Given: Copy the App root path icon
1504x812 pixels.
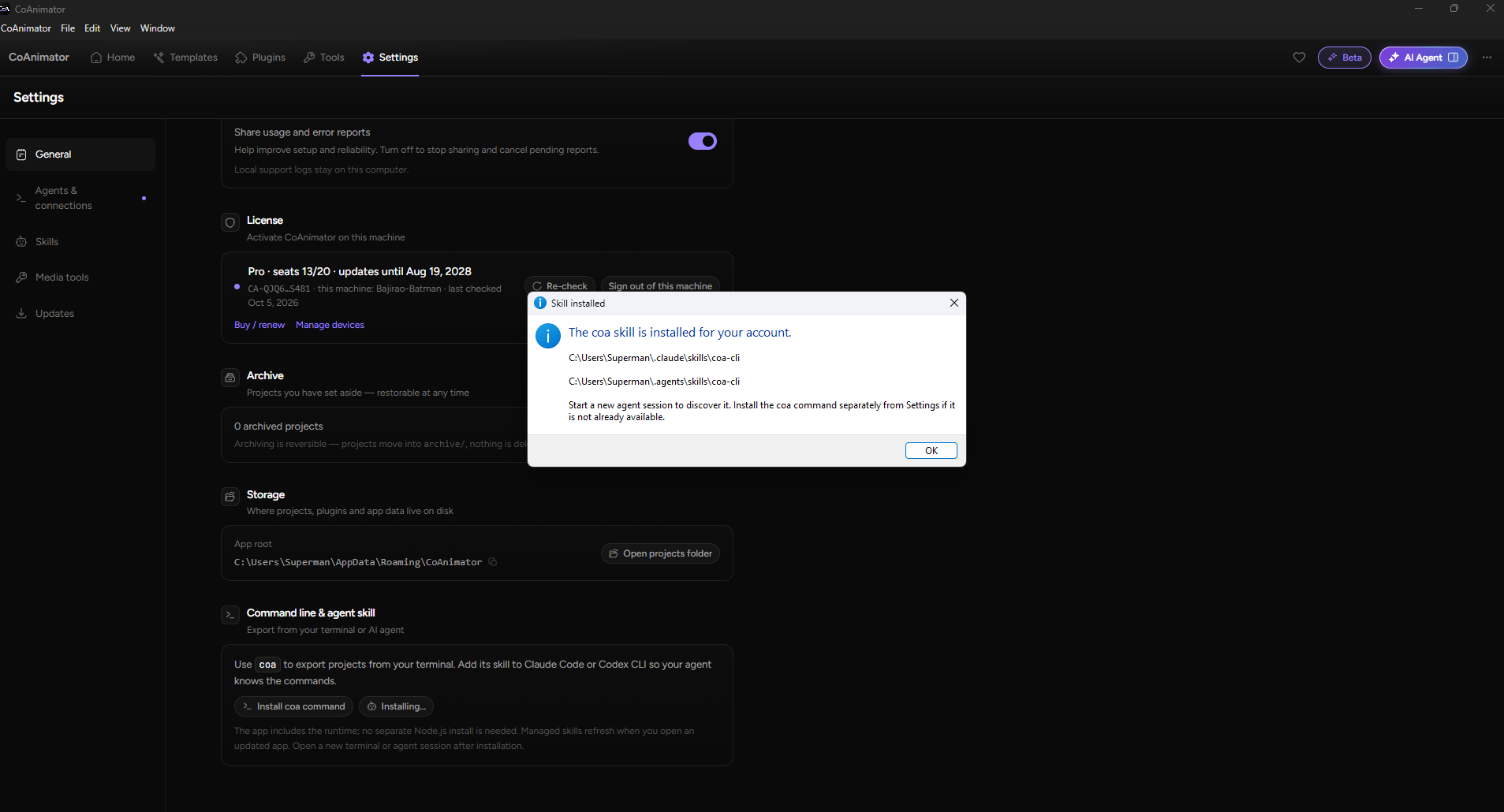Looking at the screenshot, I should pos(493,562).
